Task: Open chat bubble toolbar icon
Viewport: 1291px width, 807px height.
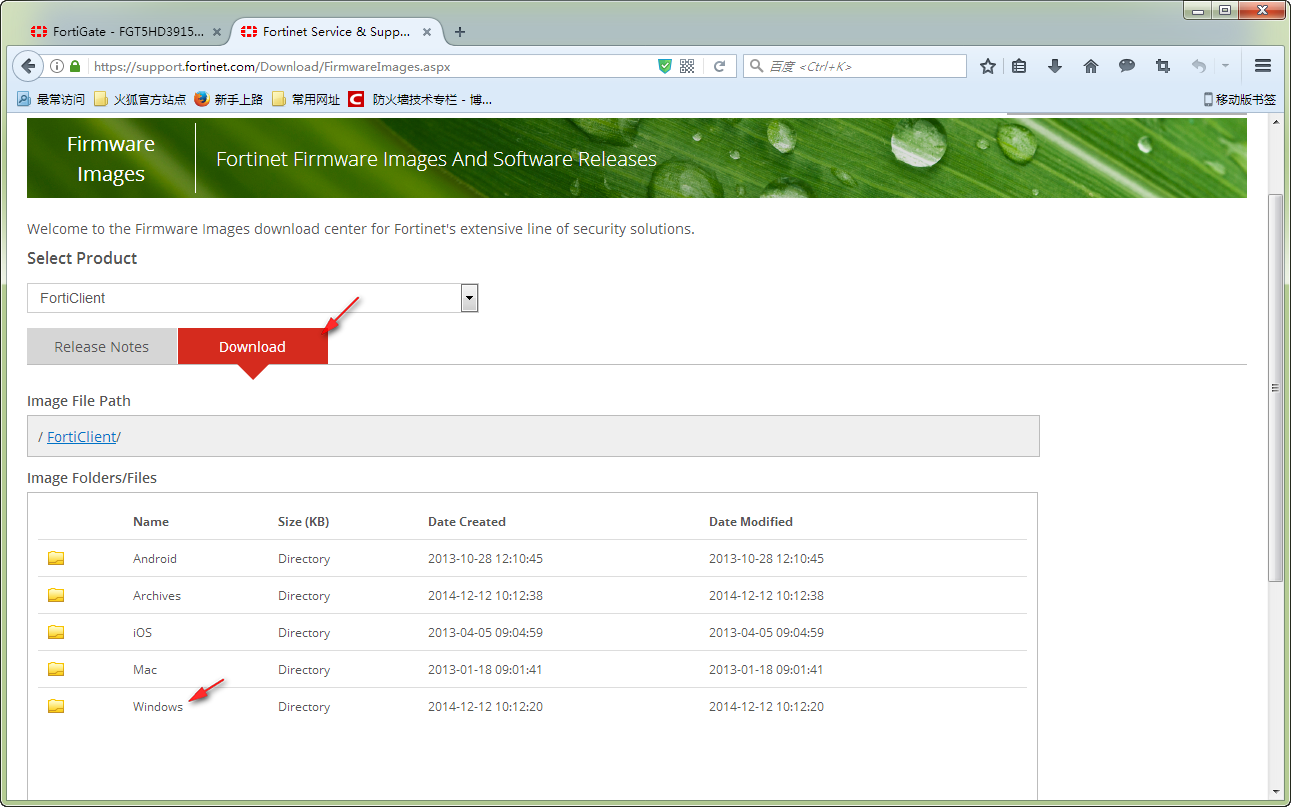Action: coord(1127,66)
